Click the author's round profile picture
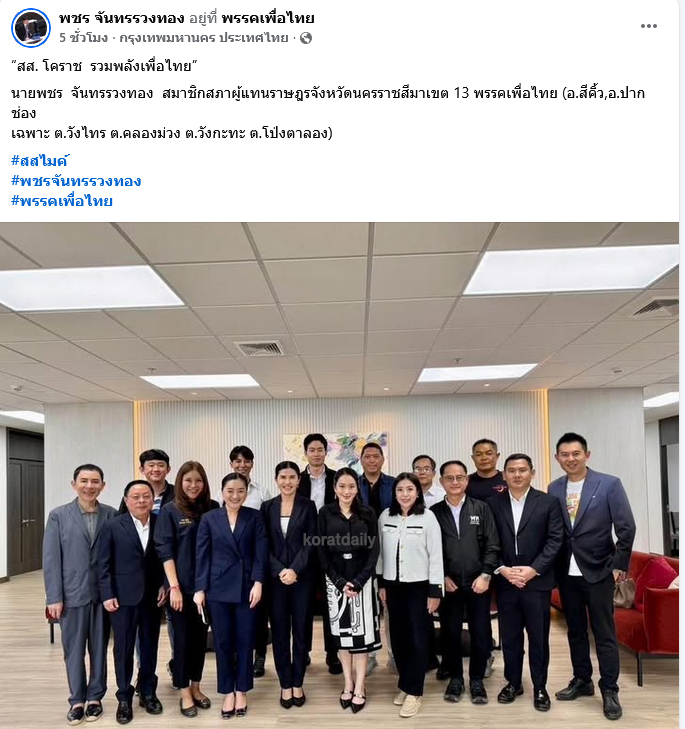Image resolution: width=685 pixels, height=729 pixels. (31, 28)
